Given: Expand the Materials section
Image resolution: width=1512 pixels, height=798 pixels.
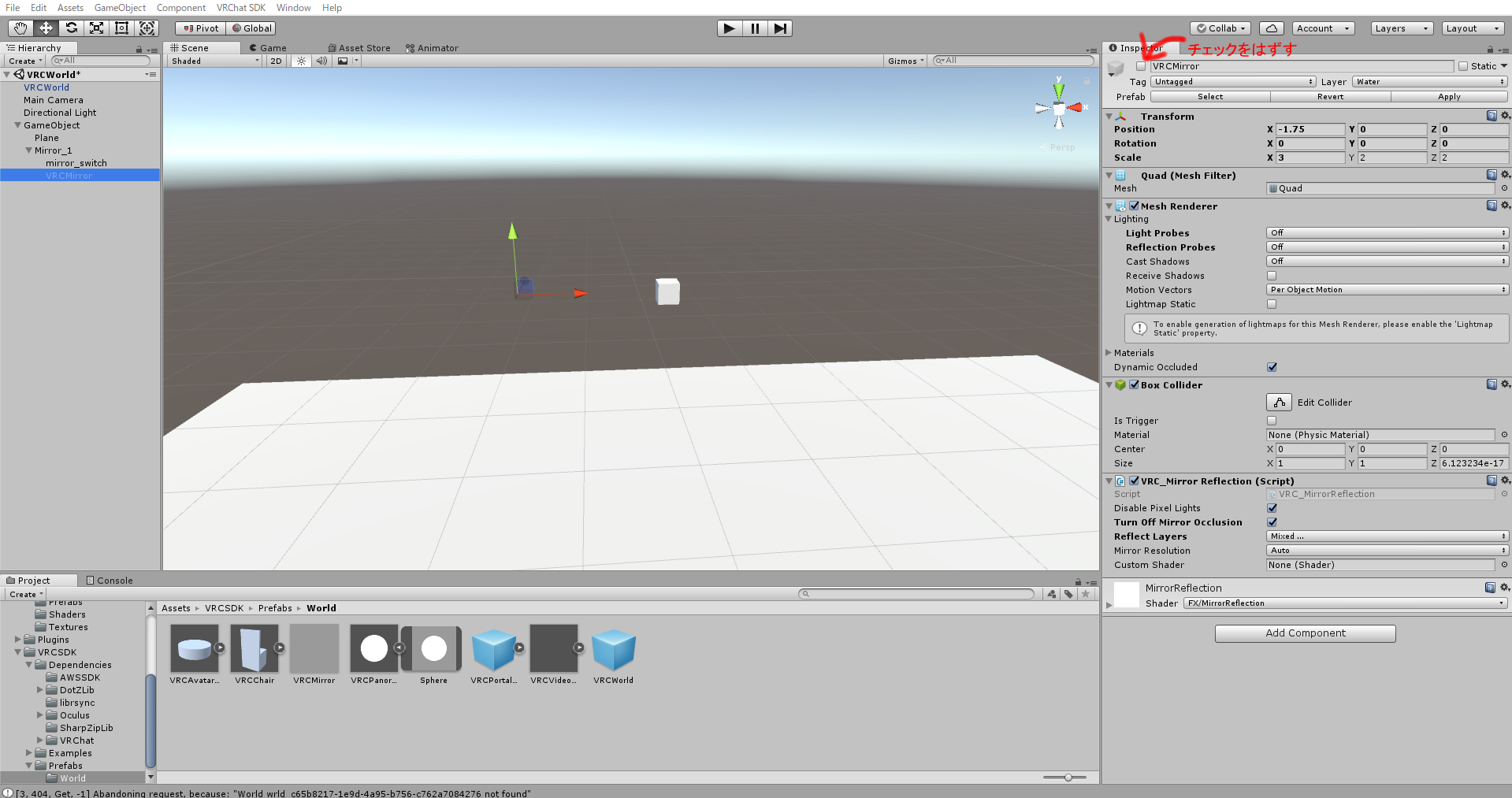Looking at the screenshot, I should (x=1109, y=353).
